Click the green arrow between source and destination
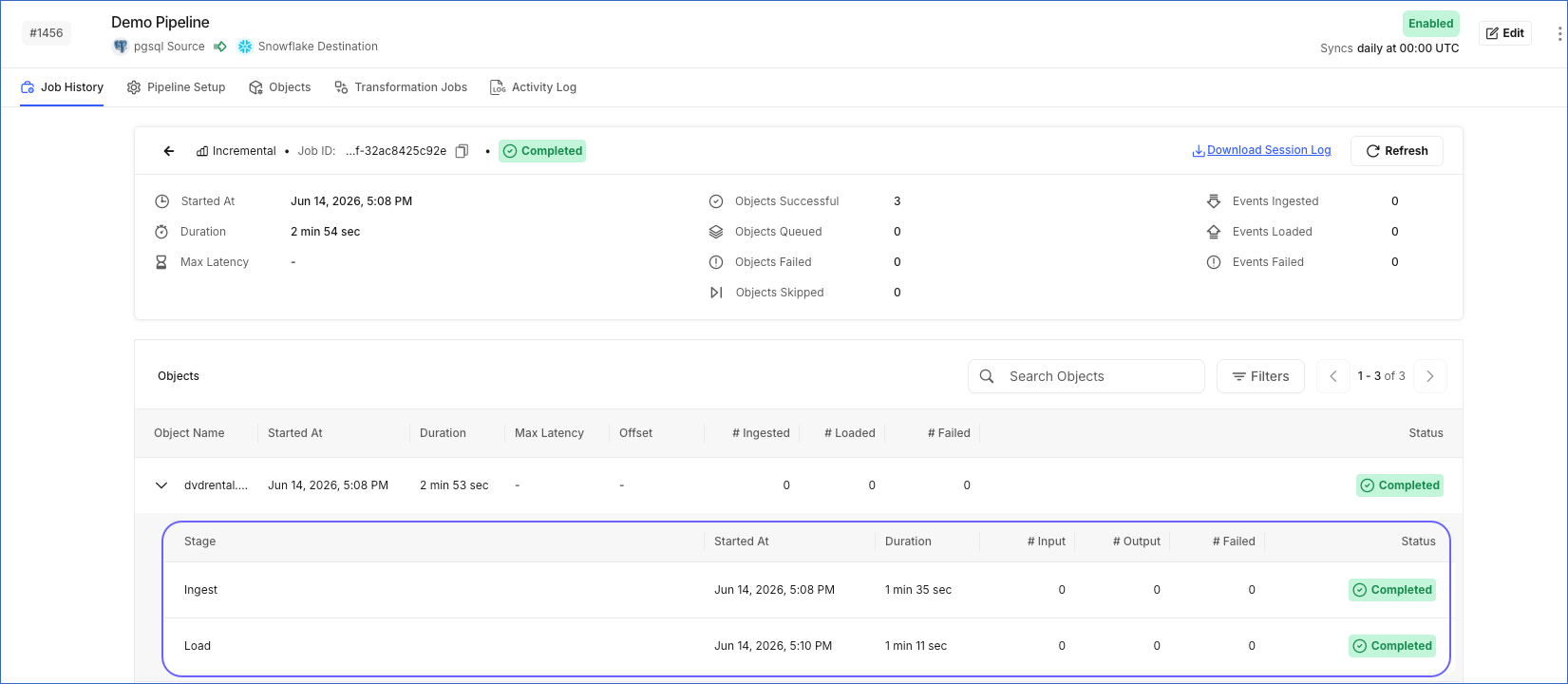This screenshot has width=1568, height=684. coord(220,47)
